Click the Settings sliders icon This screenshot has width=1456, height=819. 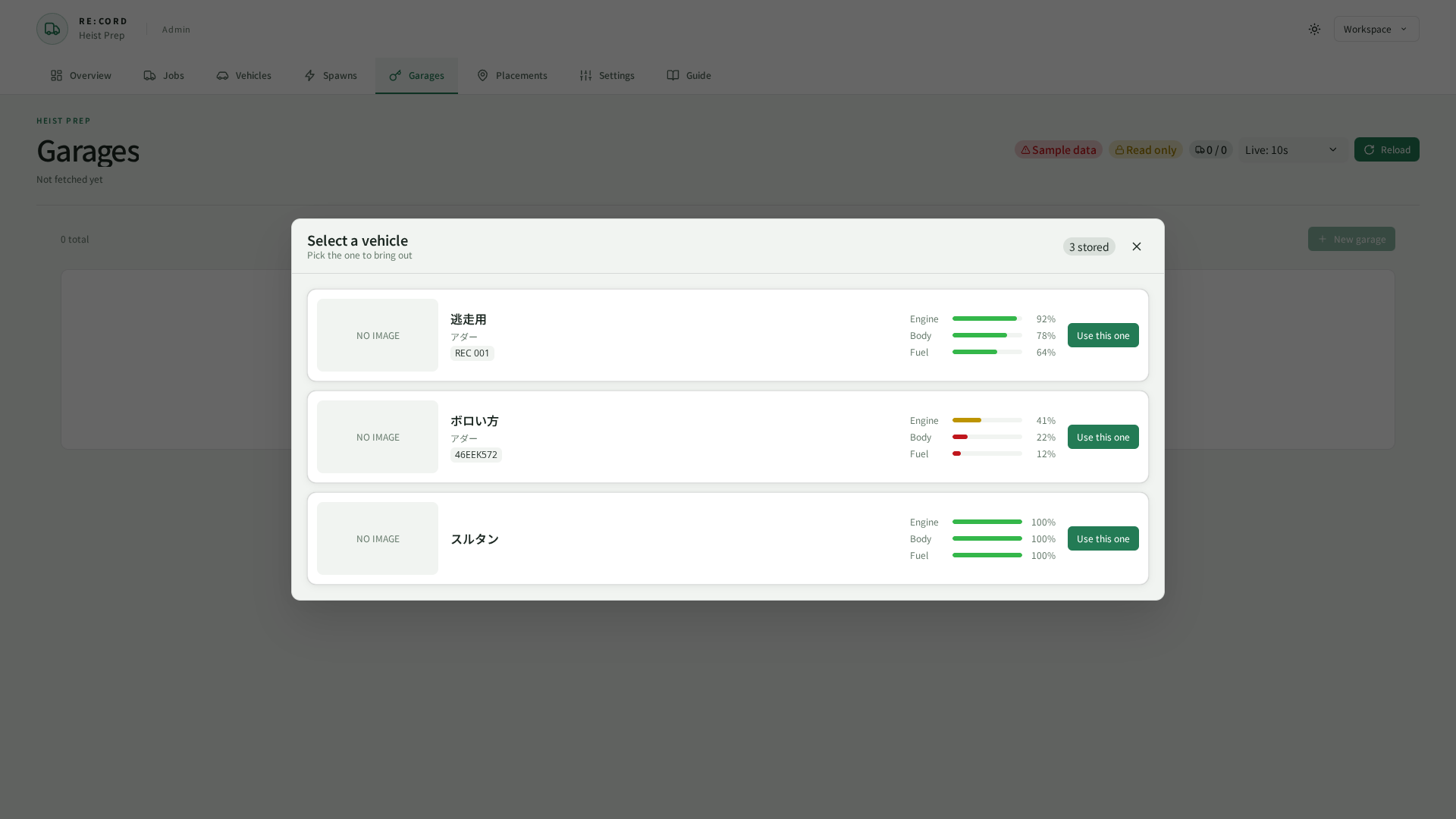(x=585, y=76)
